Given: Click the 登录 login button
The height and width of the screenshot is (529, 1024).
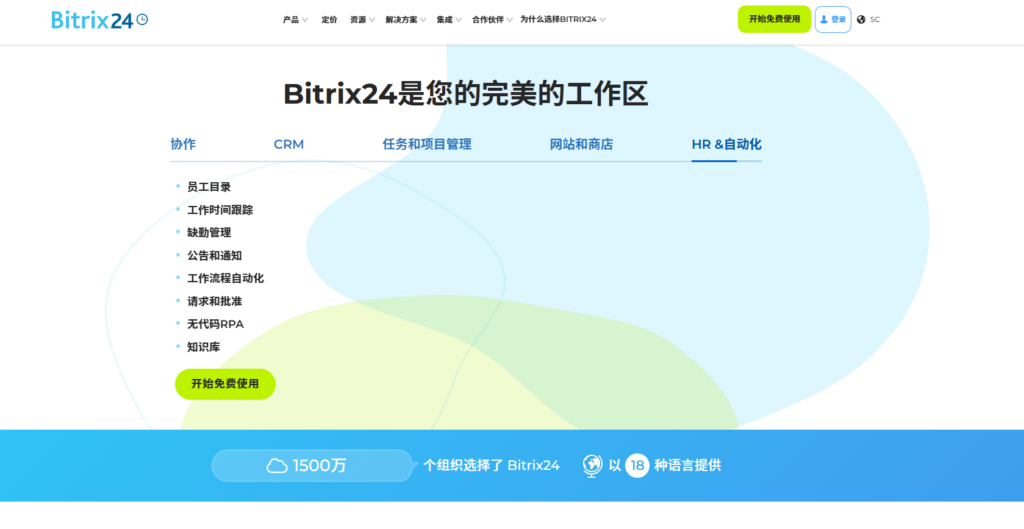Looking at the screenshot, I should [833, 20].
